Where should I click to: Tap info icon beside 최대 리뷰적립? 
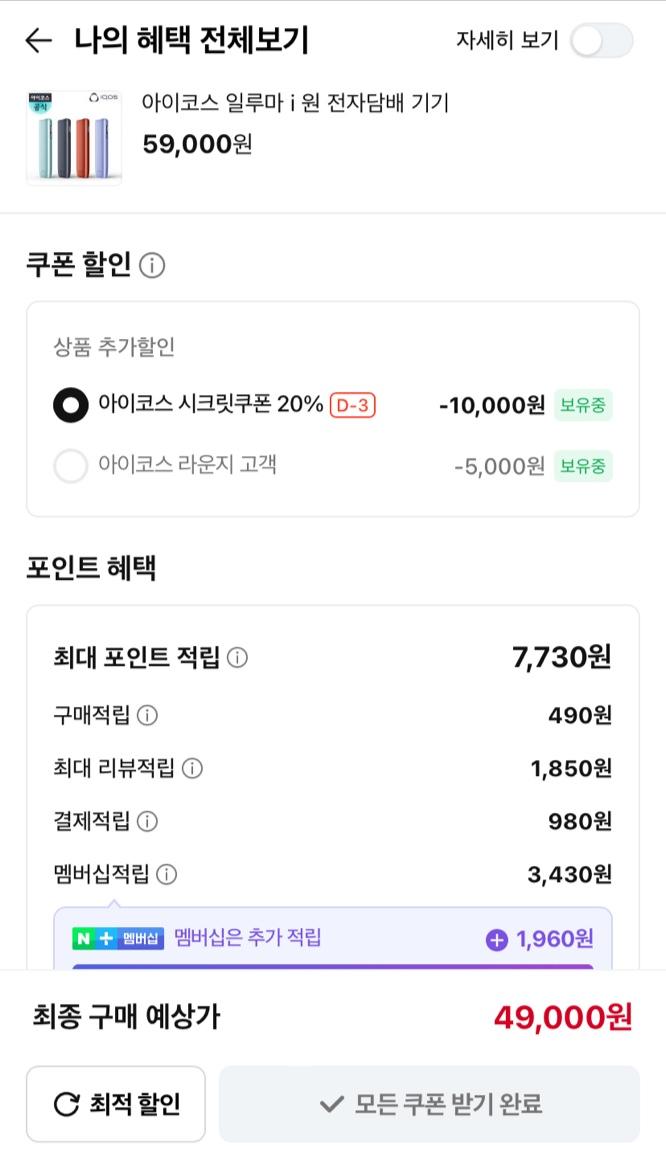(x=192, y=768)
